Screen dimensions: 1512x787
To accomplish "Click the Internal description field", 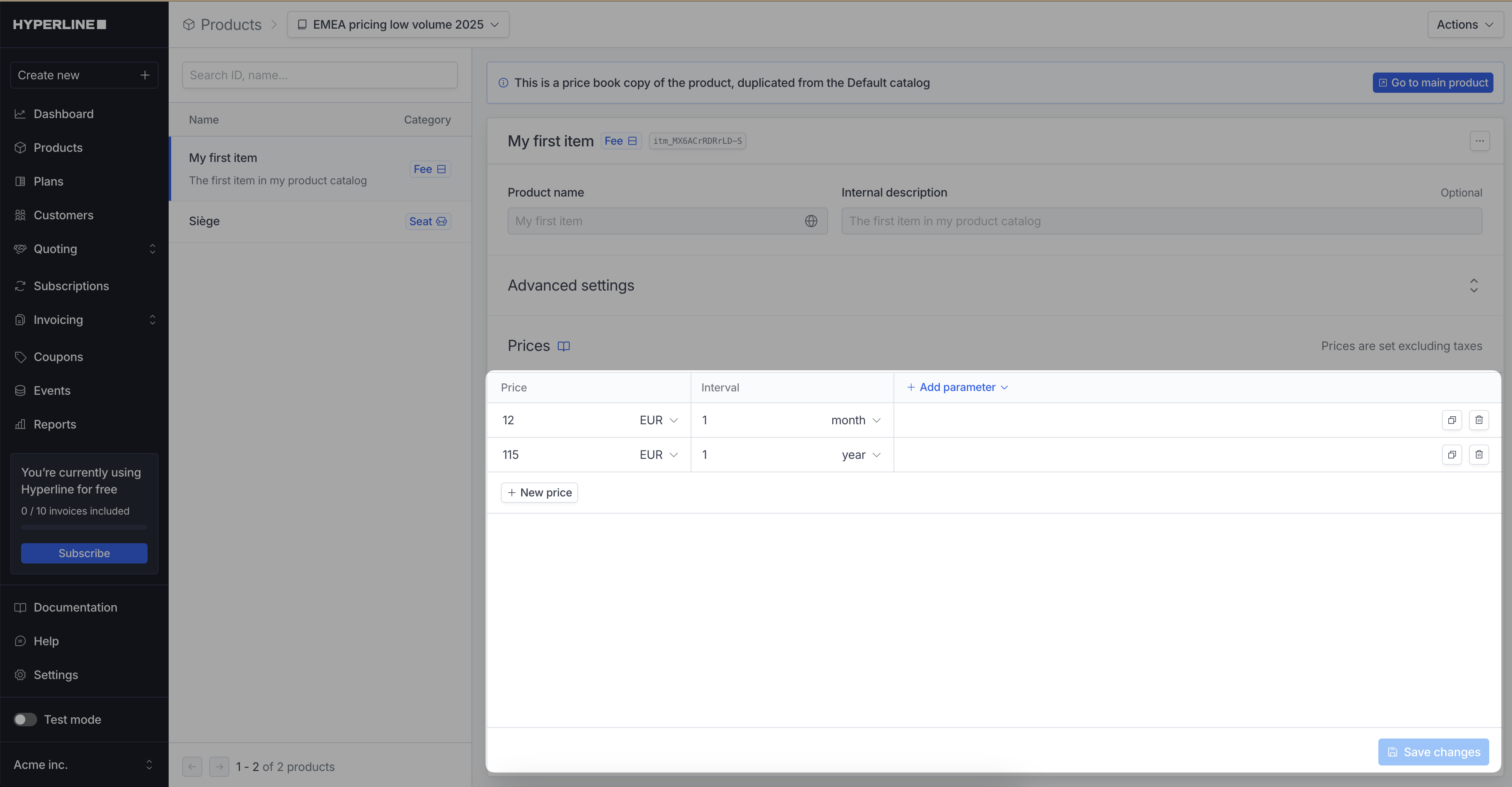I will tap(1162, 221).
